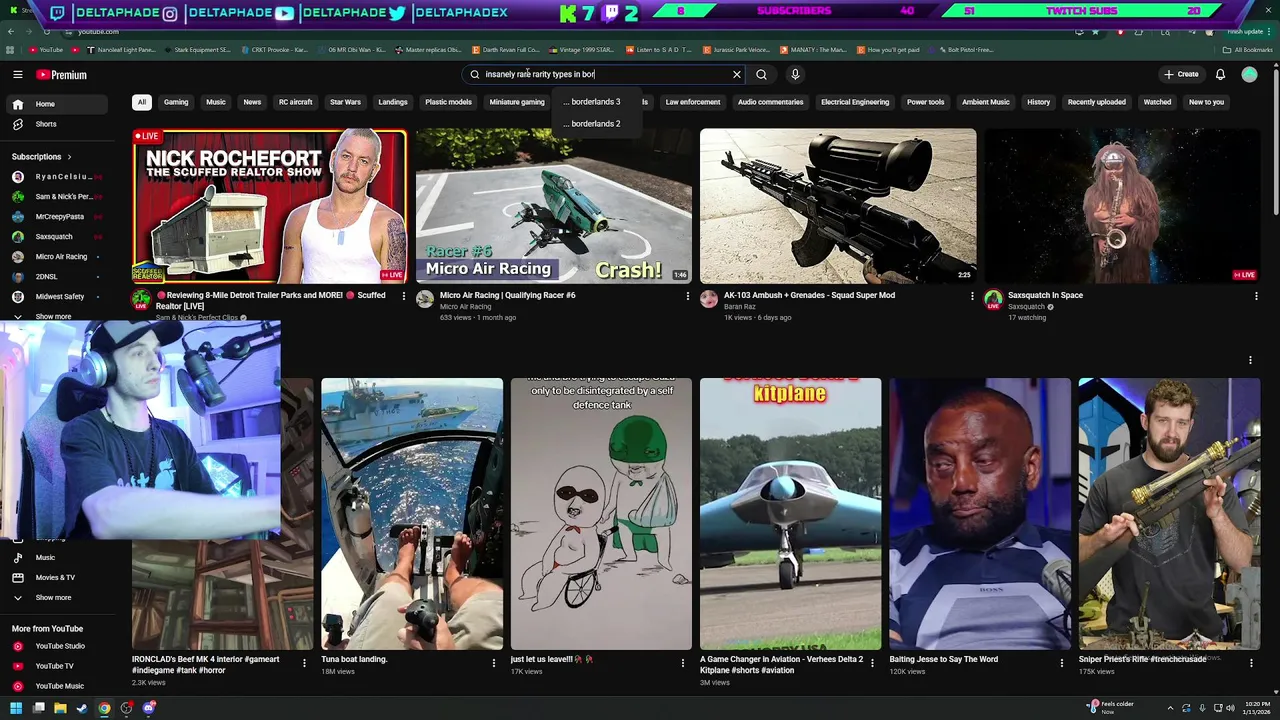Open Steam from taskbar

pos(82,708)
